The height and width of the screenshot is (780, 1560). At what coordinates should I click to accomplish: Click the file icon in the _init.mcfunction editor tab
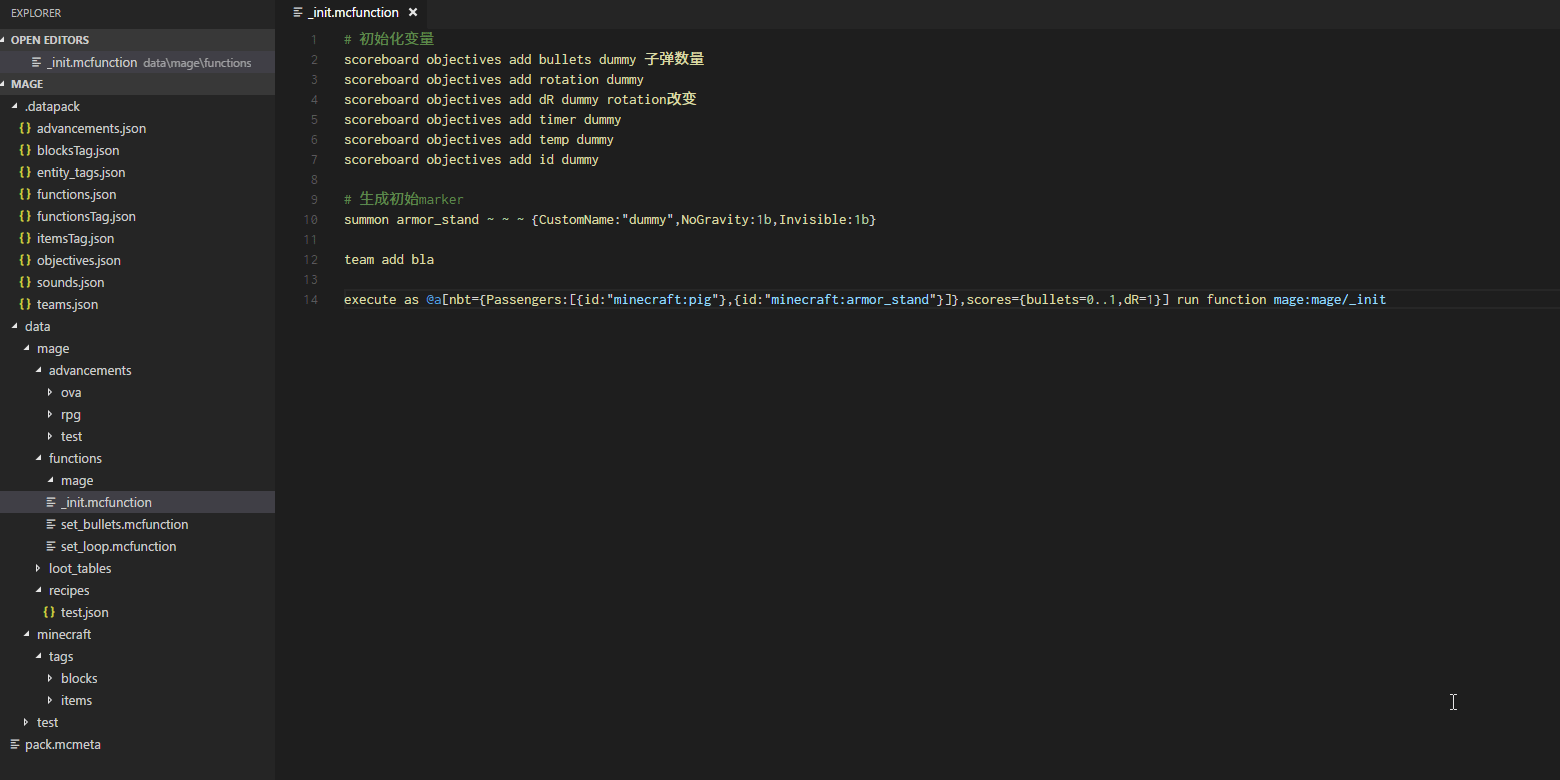tap(298, 13)
